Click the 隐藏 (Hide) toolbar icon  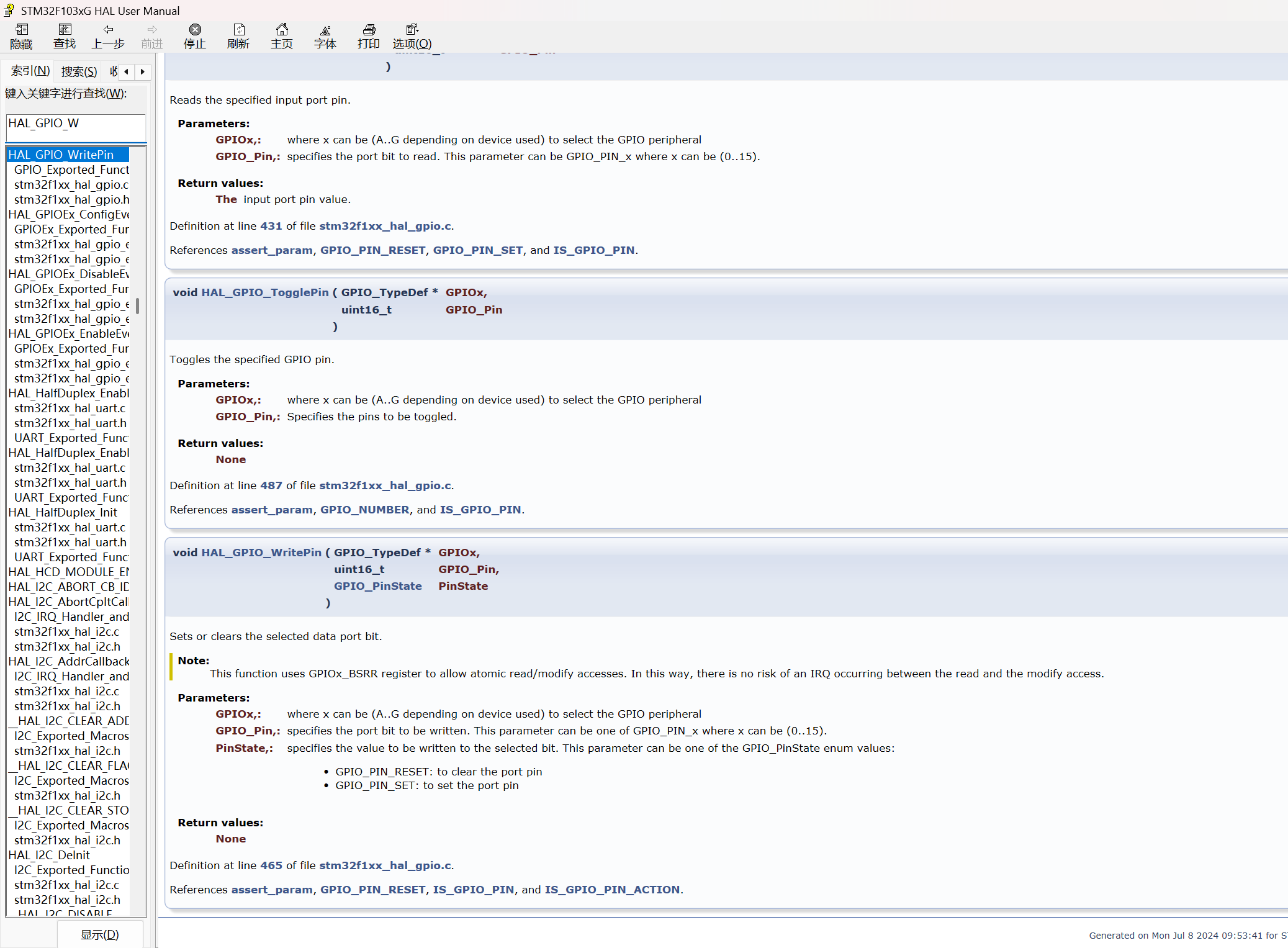[x=21, y=36]
